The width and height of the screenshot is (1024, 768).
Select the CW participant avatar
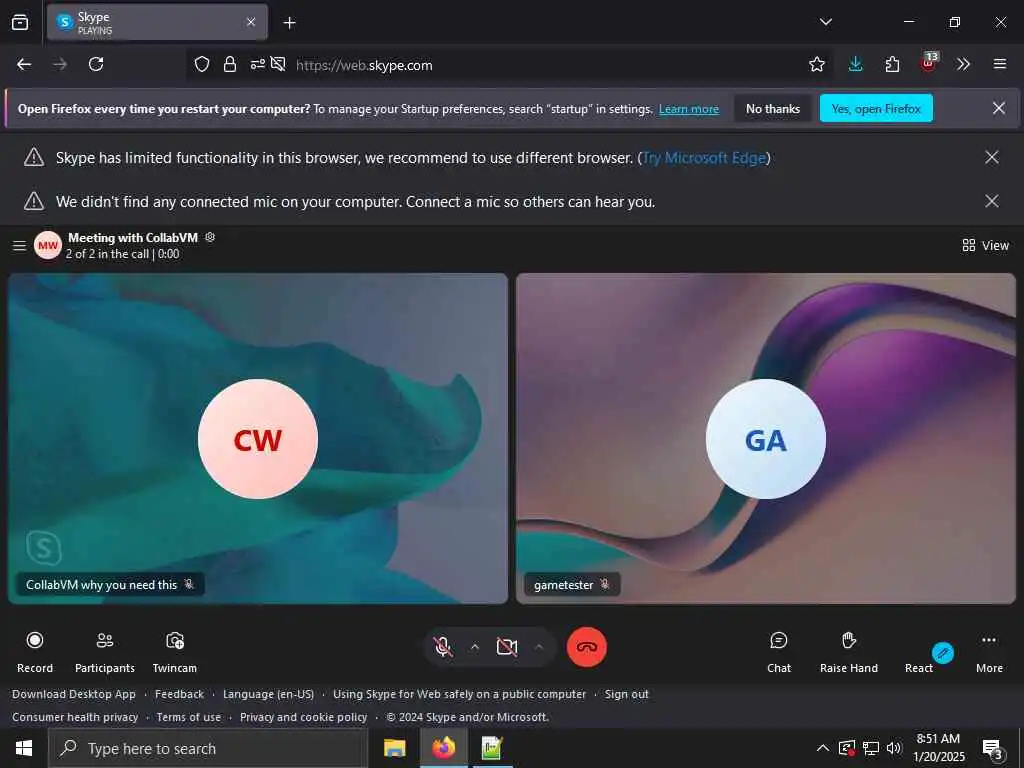click(258, 439)
